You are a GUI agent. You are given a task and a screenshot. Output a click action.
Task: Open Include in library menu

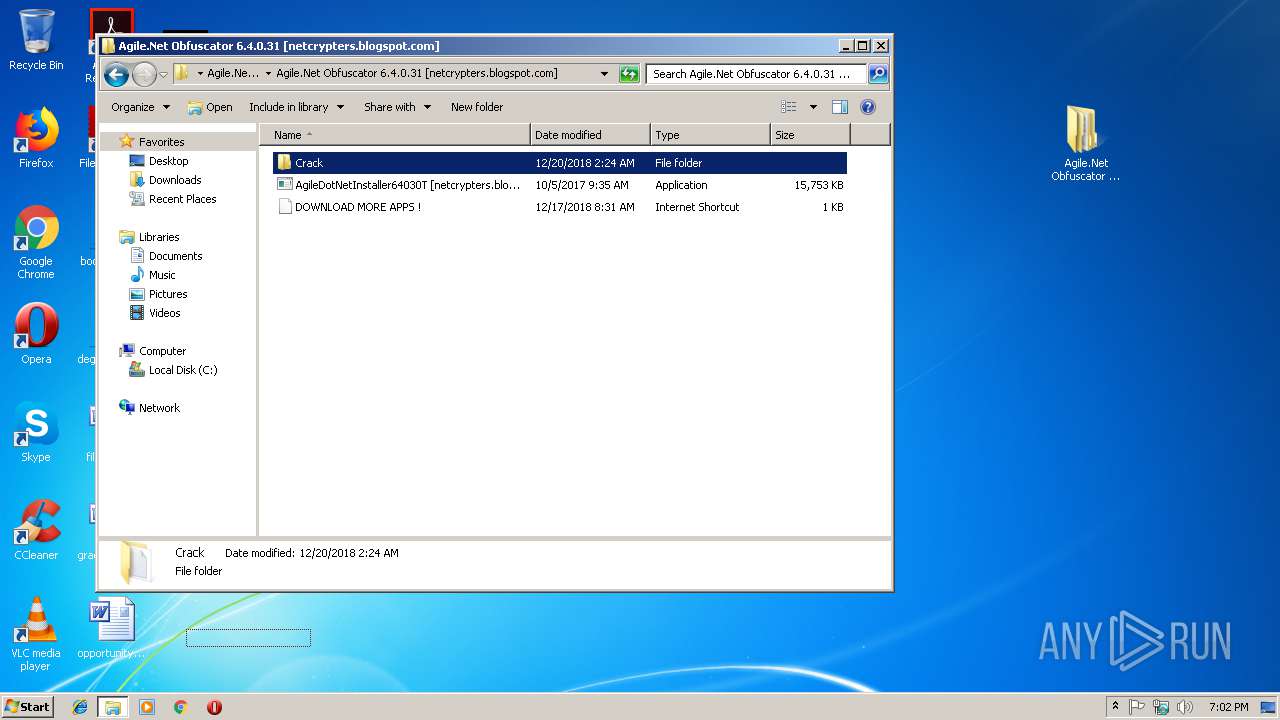click(296, 107)
